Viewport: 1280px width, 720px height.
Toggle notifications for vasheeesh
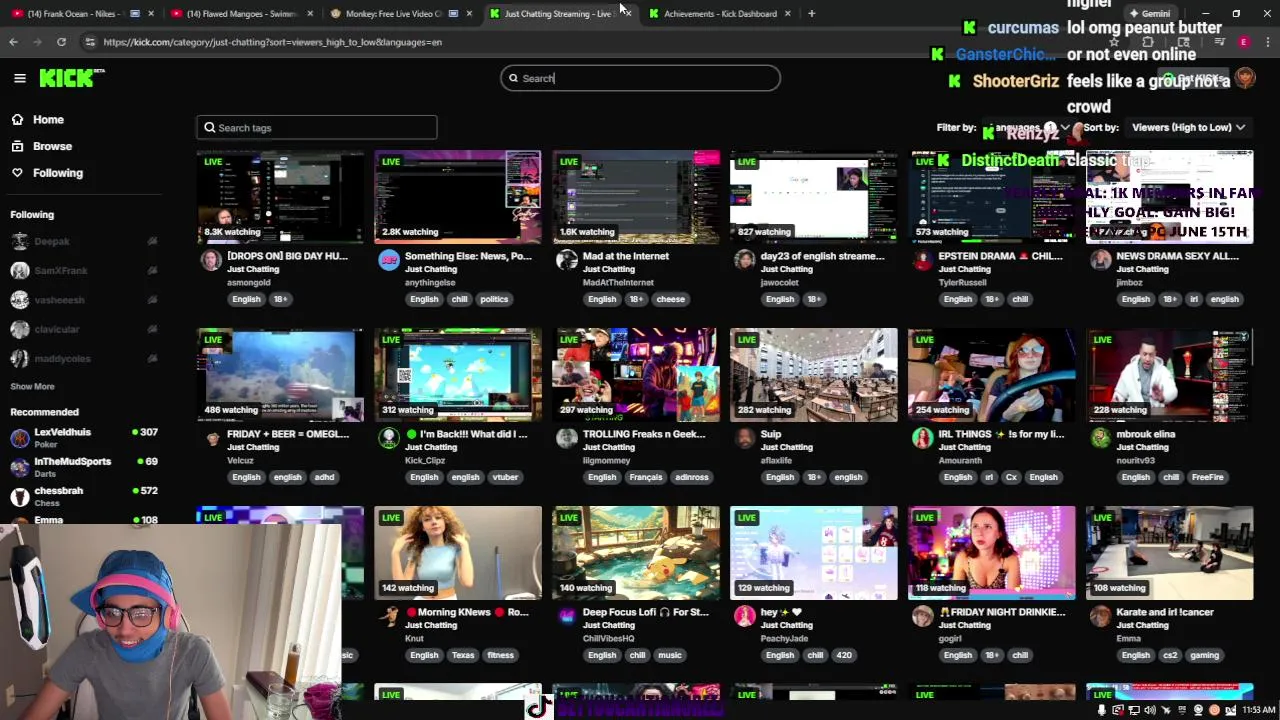pyautogui.click(x=152, y=300)
